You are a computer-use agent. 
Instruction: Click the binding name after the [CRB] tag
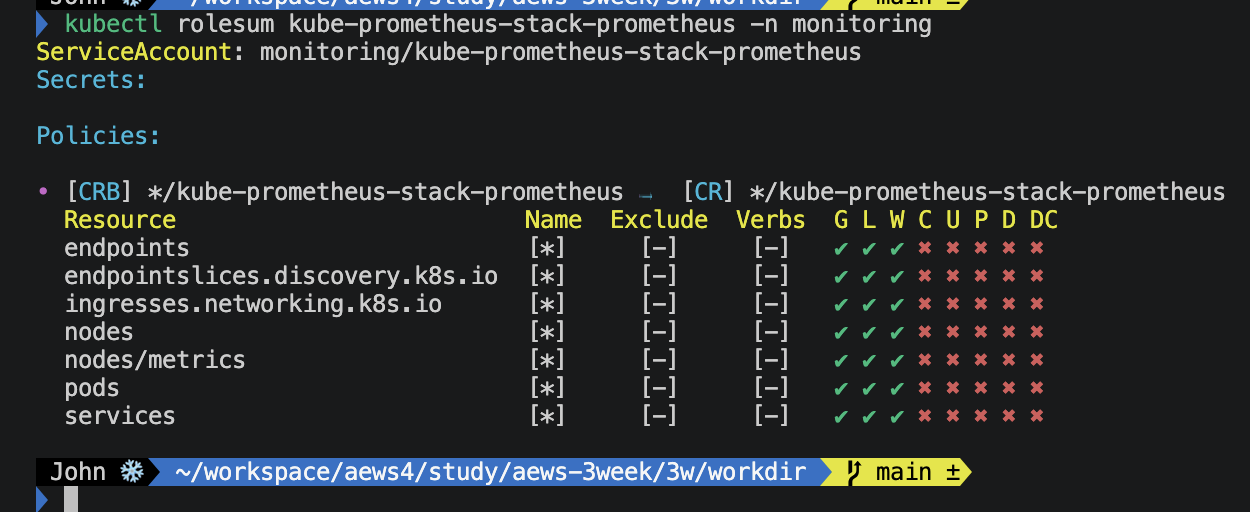(386, 192)
